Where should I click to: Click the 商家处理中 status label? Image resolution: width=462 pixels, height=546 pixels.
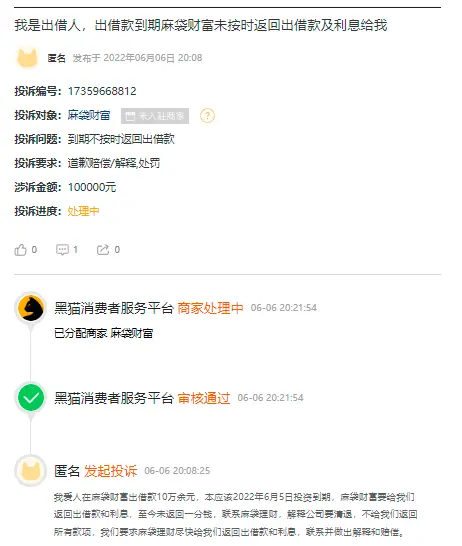(210, 308)
